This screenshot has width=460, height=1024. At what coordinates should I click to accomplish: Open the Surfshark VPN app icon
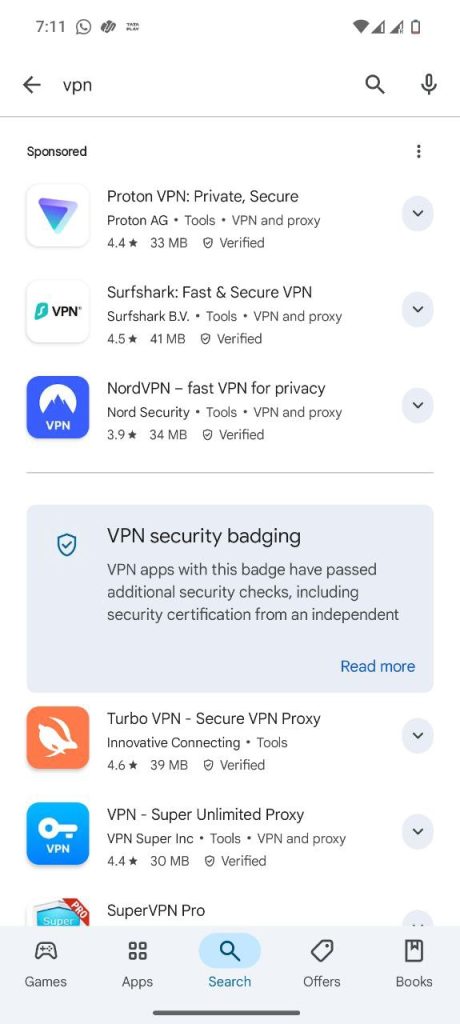pos(58,311)
